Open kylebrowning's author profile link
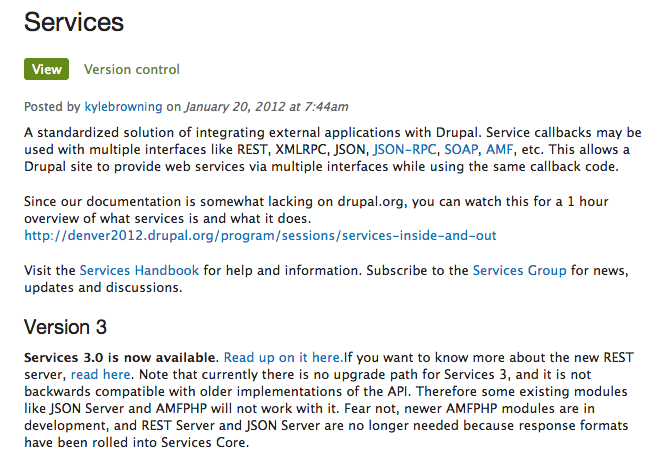The image size is (660, 459). pos(124,106)
